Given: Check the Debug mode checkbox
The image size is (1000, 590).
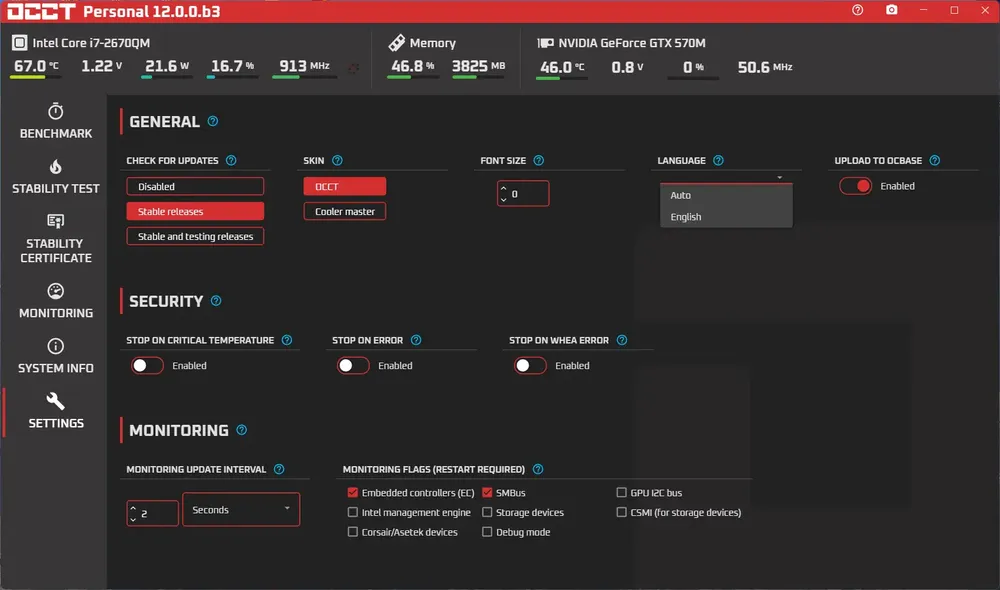Looking at the screenshot, I should click(x=487, y=532).
